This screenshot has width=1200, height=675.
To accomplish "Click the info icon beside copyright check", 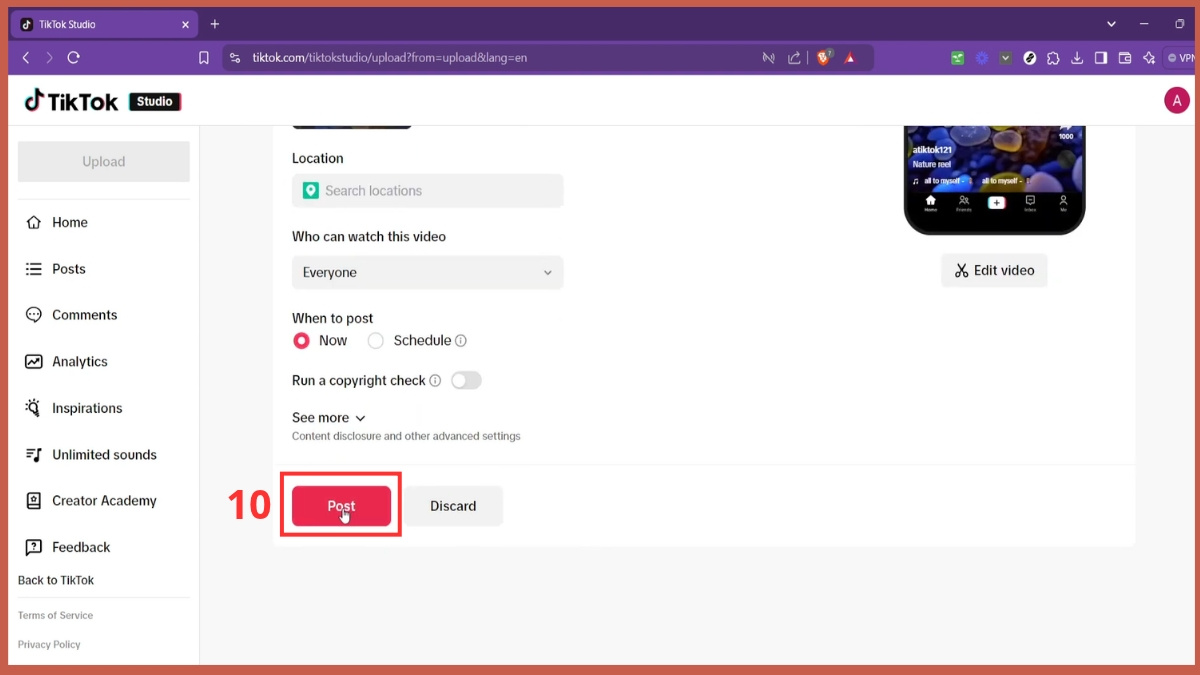I will 435,381.
